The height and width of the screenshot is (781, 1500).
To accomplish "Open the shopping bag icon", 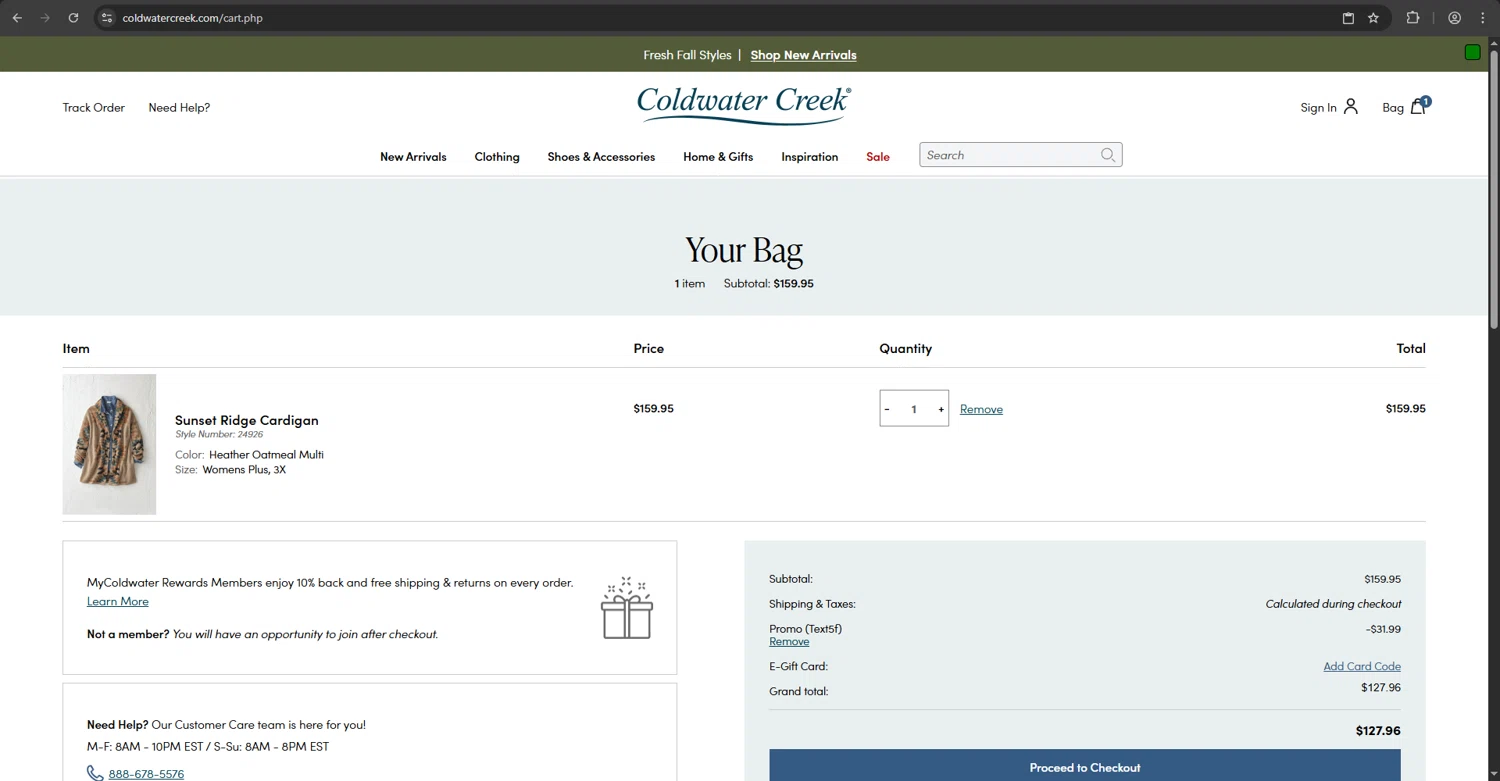I will point(1420,106).
